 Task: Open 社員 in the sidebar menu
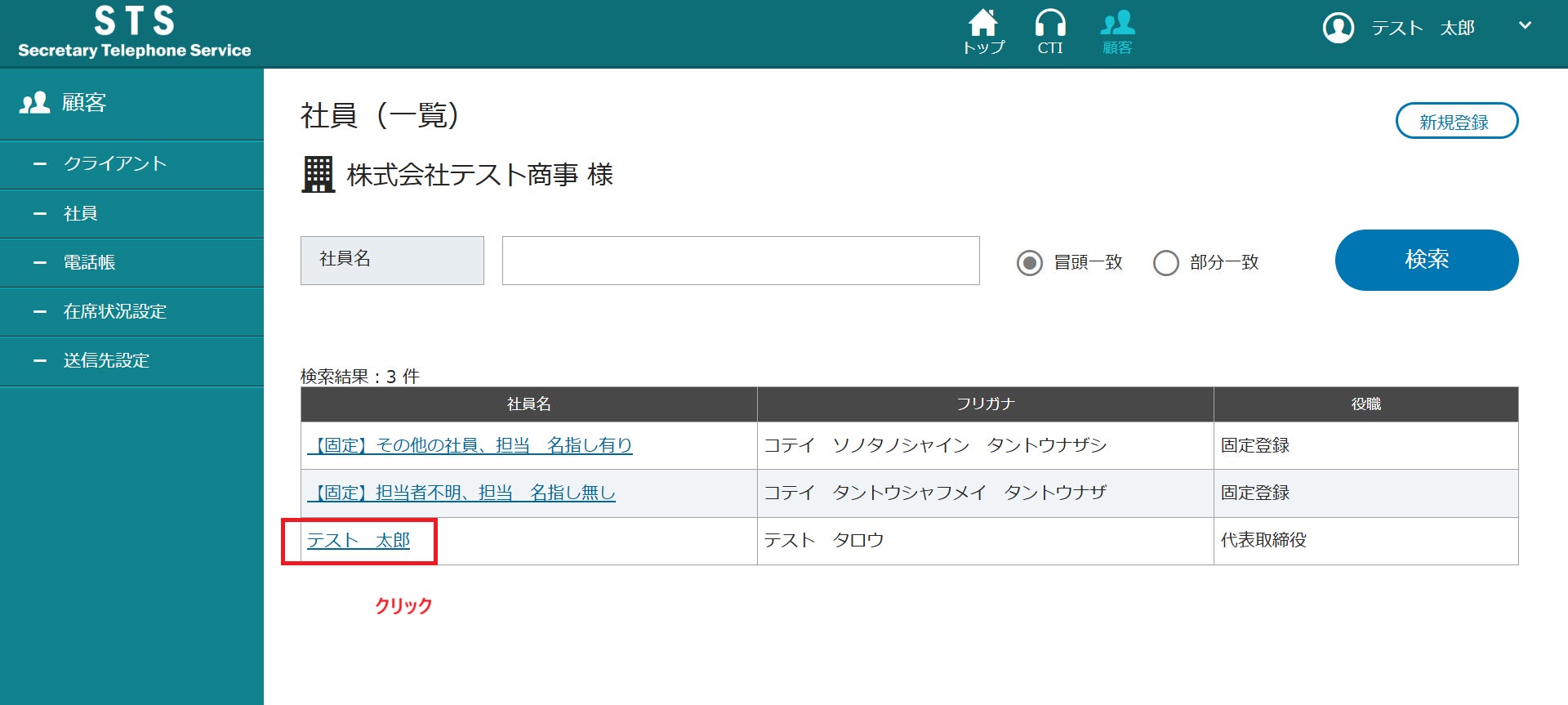131,214
